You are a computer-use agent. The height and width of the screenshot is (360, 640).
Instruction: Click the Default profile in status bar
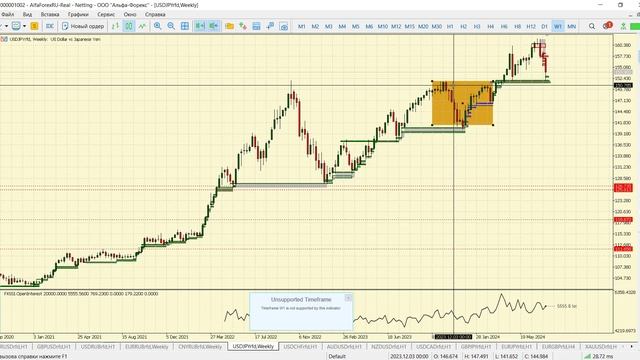click(337, 356)
